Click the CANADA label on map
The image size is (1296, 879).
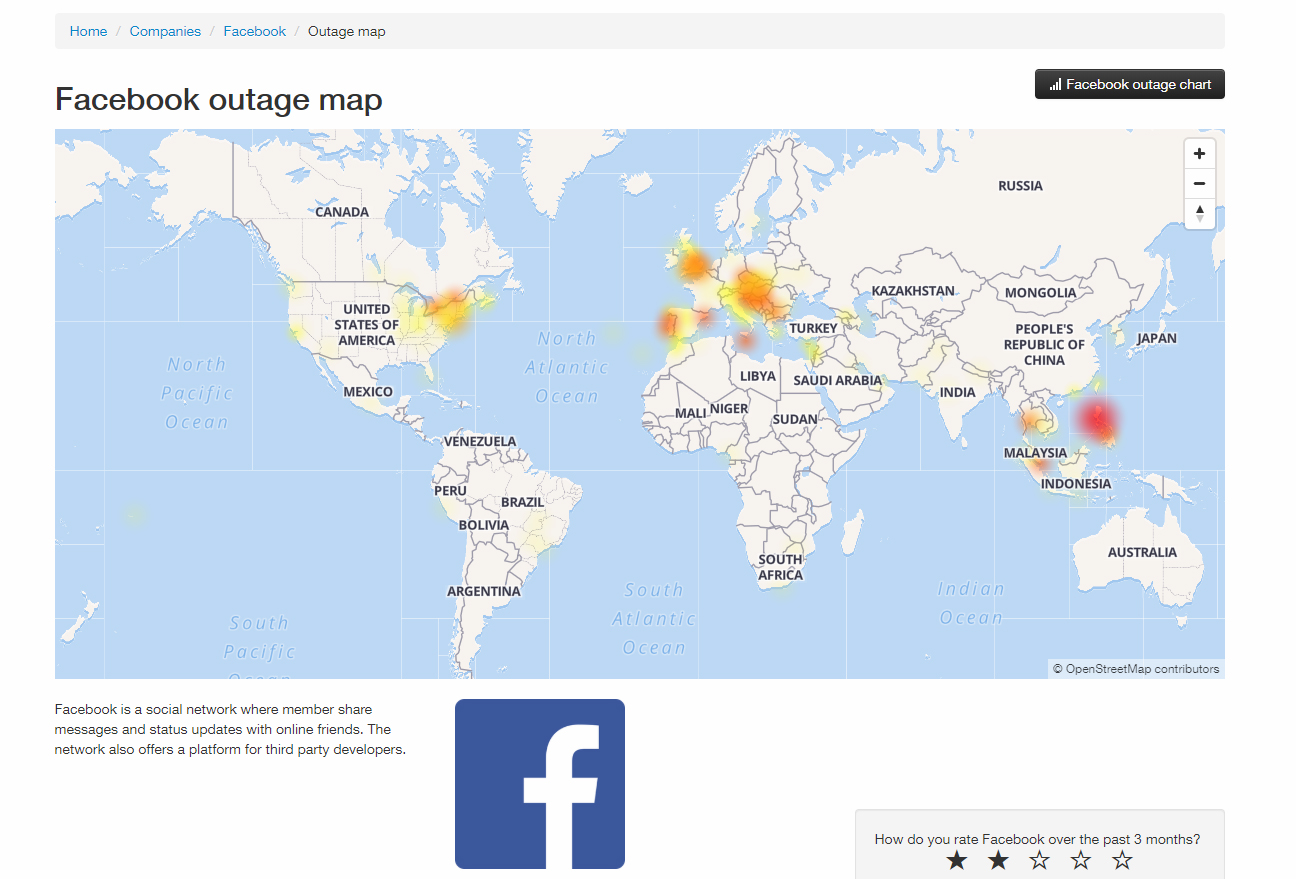click(342, 212)
